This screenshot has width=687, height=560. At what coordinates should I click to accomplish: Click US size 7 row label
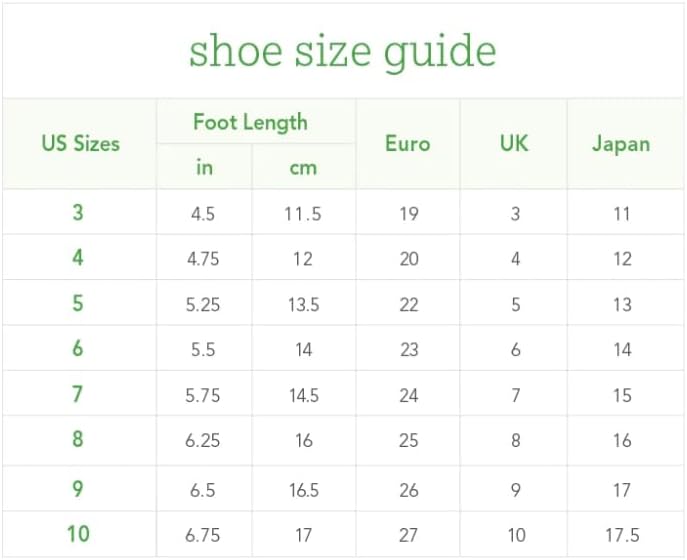(78, 395)
